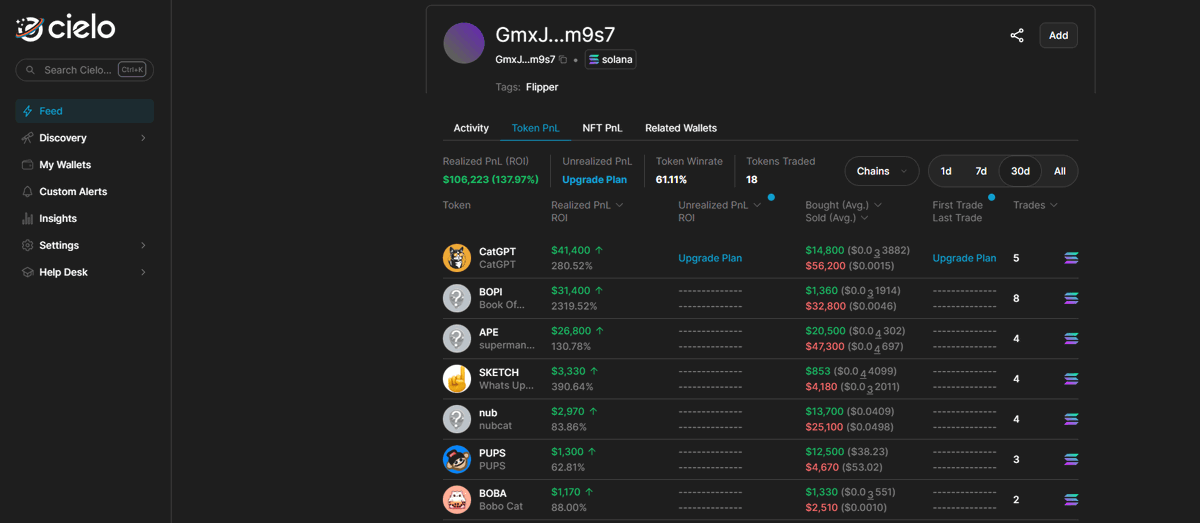The width and height of the screenshot is (1200, 523).
Task: Click the Solana icon in nub row
Action: (x=1071, y=419)
